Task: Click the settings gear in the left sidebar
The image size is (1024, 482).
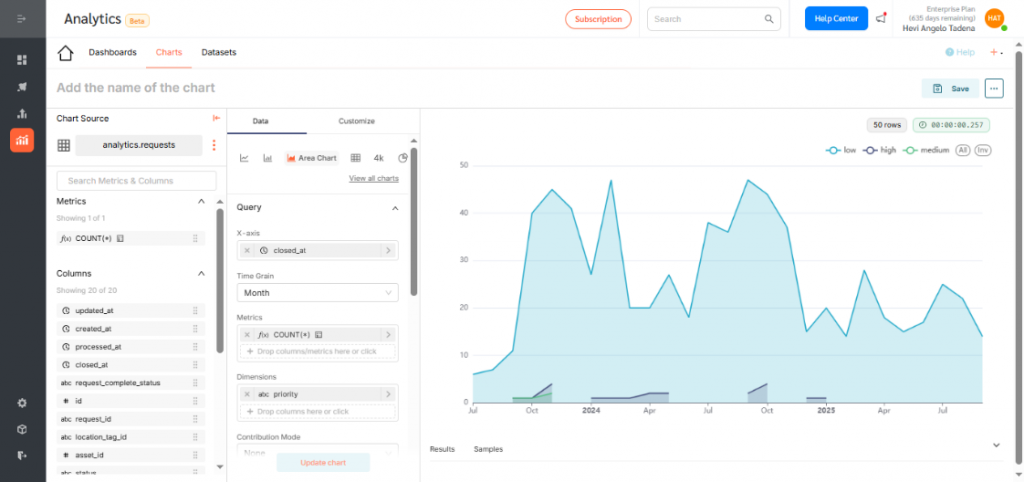Action: tap(22, 403)
